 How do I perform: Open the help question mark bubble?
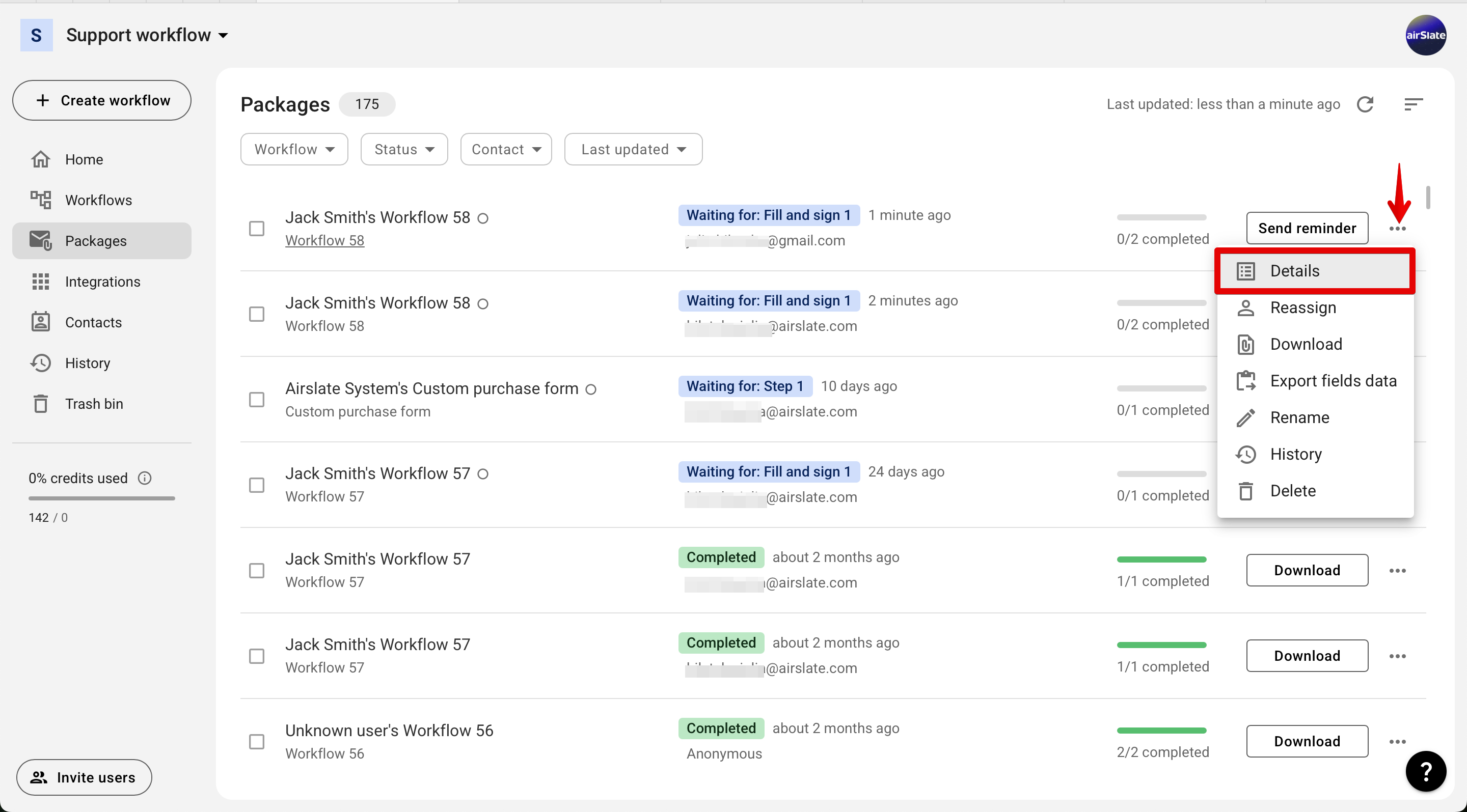(1425, 772)
